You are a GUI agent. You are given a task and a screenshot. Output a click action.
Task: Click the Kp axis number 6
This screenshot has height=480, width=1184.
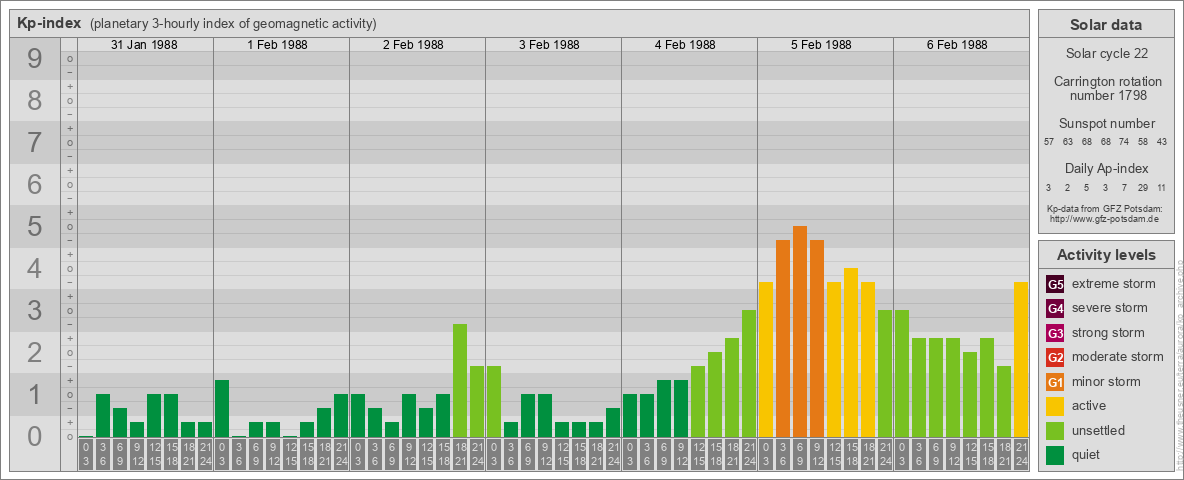(35, 185)
